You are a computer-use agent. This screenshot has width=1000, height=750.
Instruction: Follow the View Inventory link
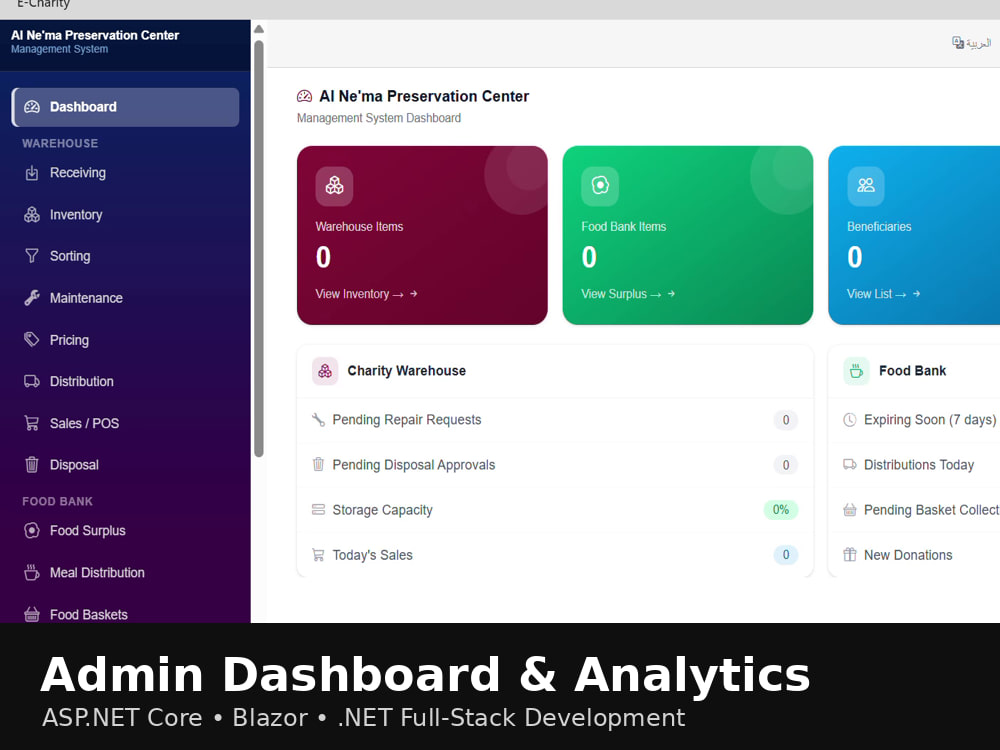[x=366, y=294]
